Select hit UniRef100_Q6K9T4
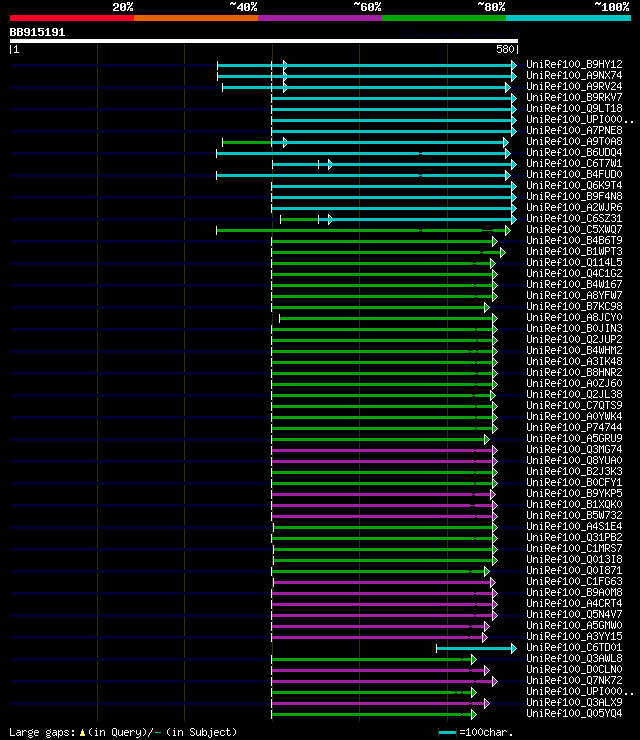Screen dimensions: 640x740 [x=574, y=185]
